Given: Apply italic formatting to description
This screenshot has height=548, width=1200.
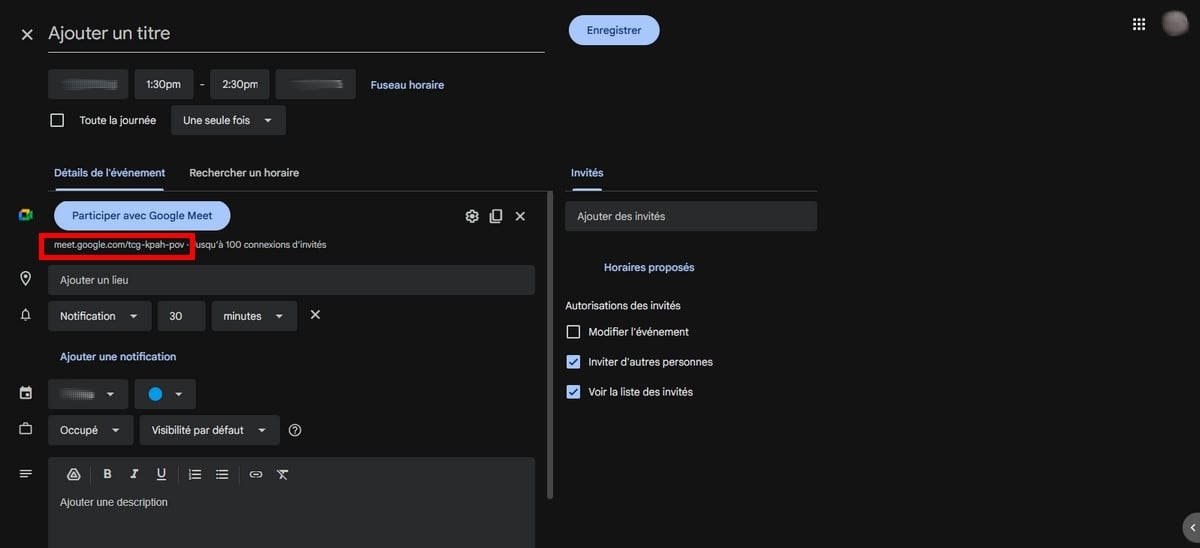Looking at the screenshot, I should point(134,474).
